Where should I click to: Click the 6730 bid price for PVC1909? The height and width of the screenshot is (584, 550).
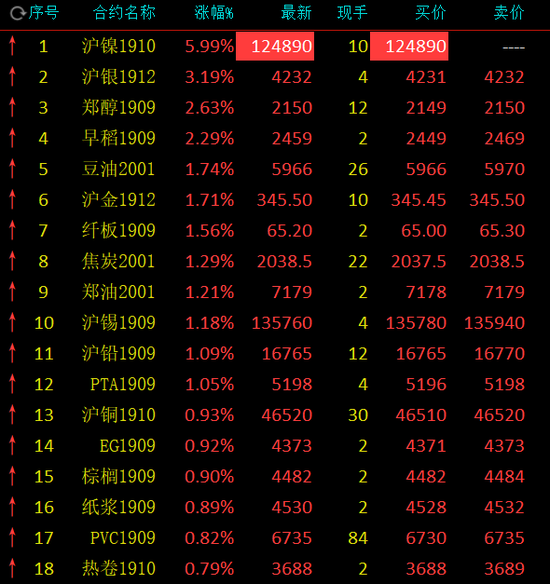(x=426, y=538)
